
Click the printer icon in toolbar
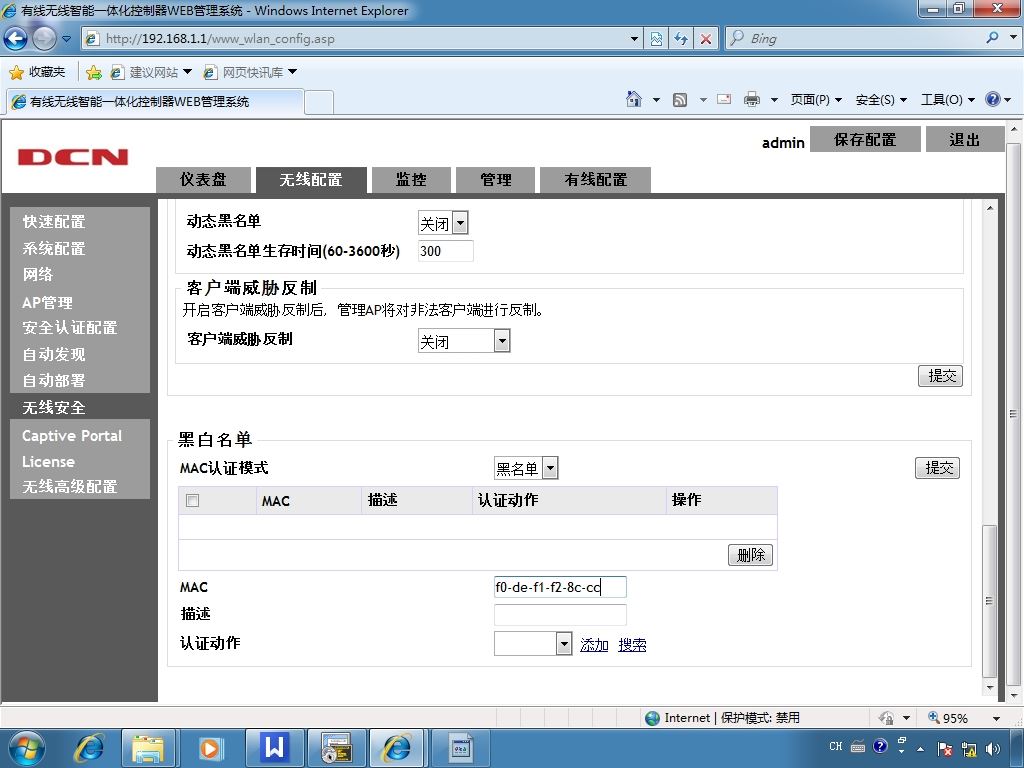point(752,99)
